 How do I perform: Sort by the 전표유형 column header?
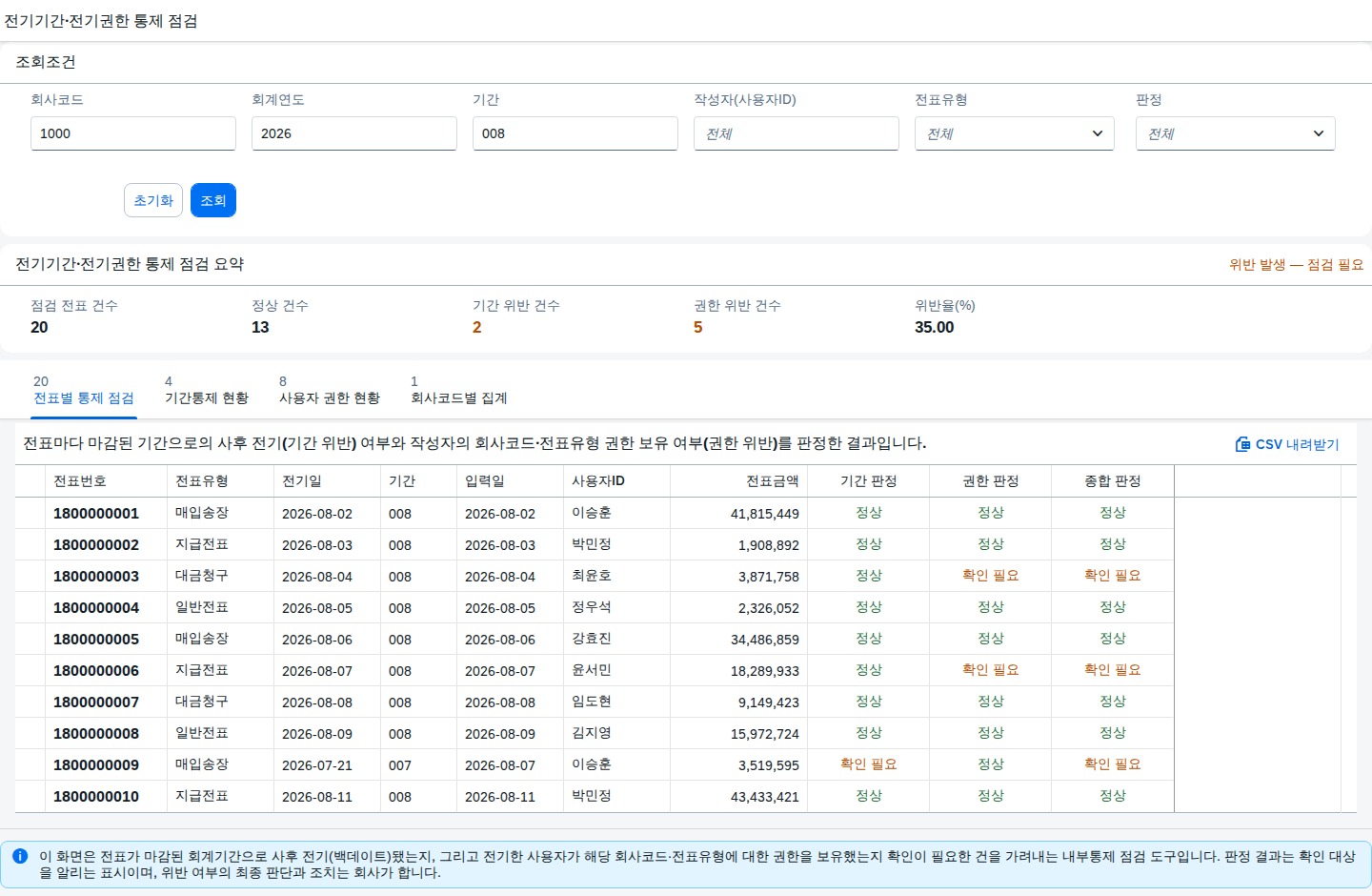pyautogui.click(x=221, y=481)
